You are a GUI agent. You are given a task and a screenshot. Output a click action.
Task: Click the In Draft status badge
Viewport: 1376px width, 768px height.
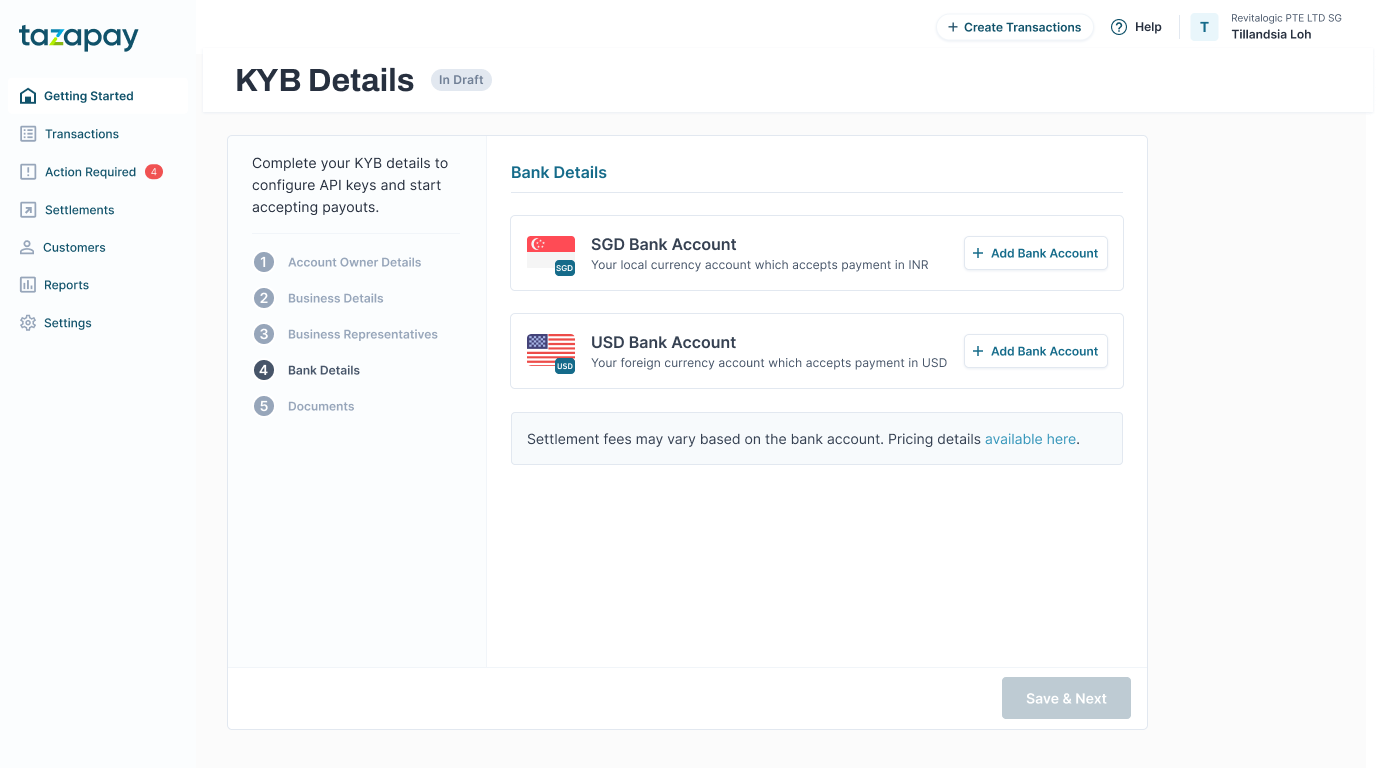pos(461,79)
